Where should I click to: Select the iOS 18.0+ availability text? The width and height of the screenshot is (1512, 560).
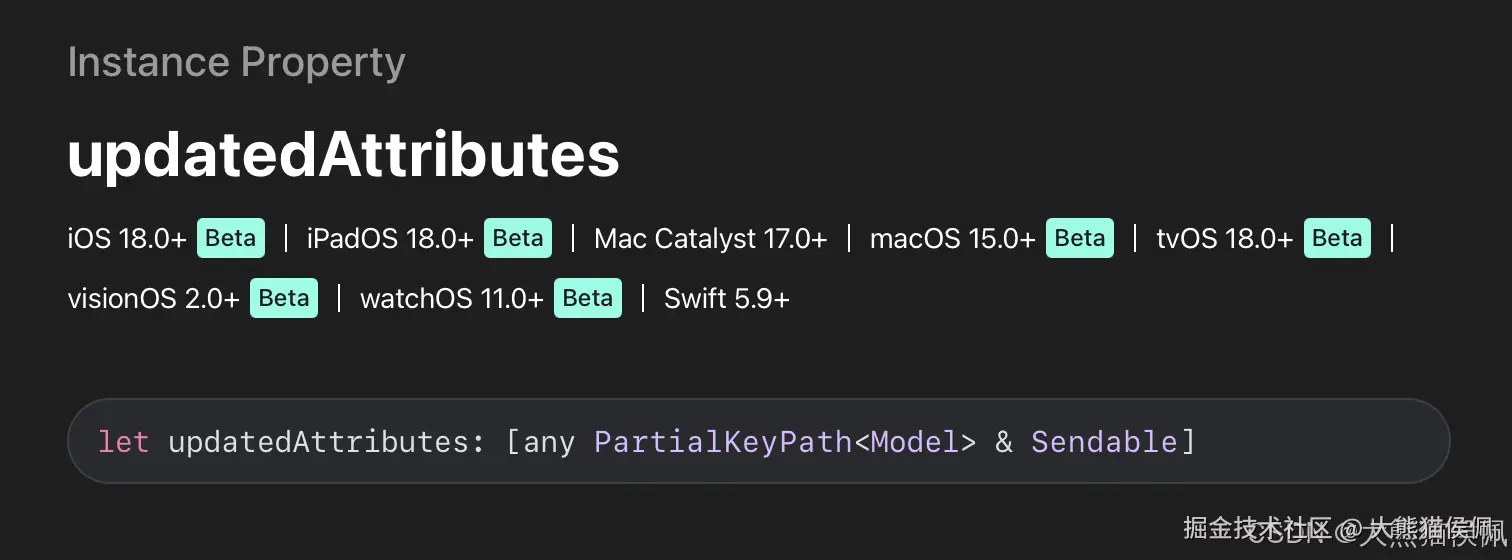[127, 239]
